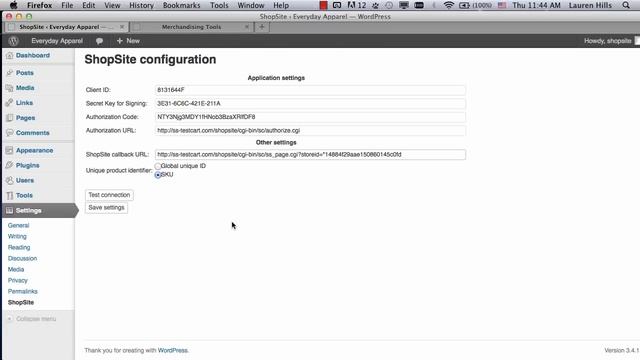Click the Comments speech icon in sidebar
Image resolution: width=640 pixels, height=360 pixels.
(x=10, y=133)
